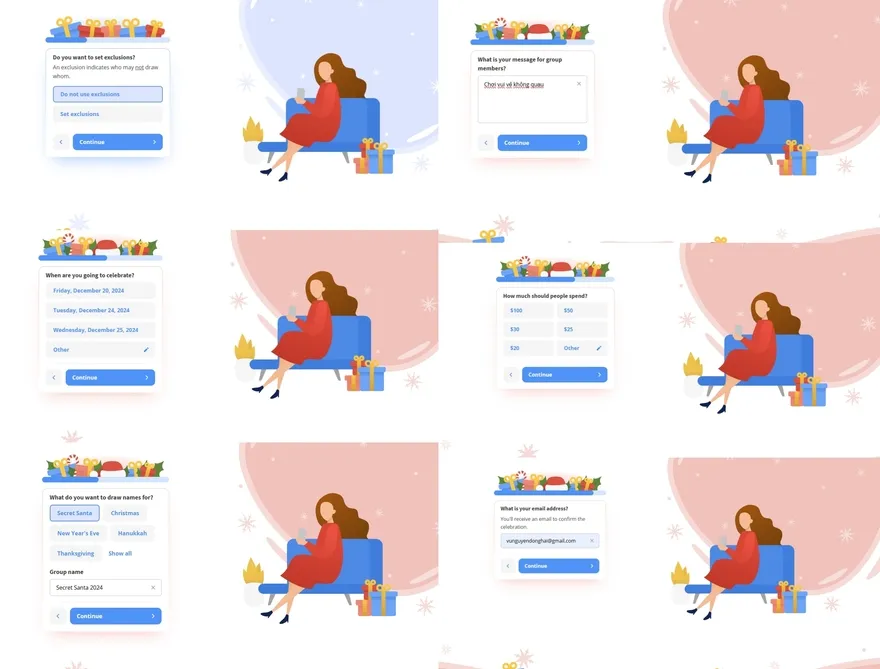
Task: Continue from the group message question
Action: (x=542, y=143)
